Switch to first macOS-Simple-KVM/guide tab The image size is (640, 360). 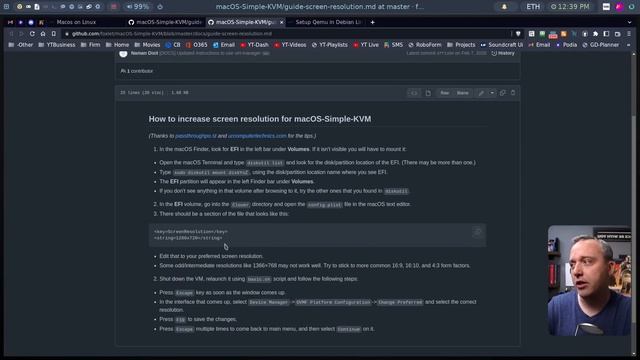point(164,22)
